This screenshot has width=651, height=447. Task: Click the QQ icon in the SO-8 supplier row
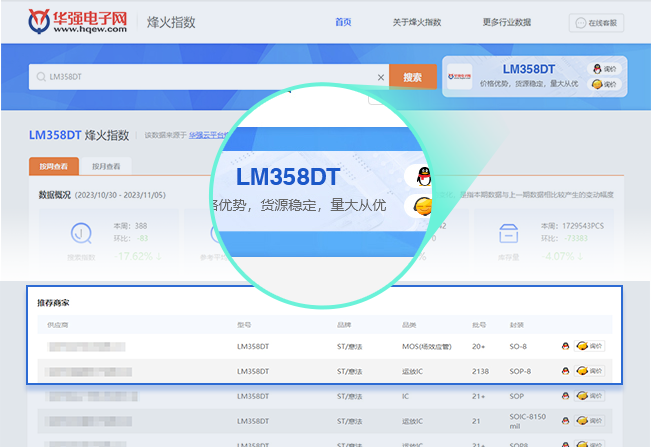click(566, 346)
